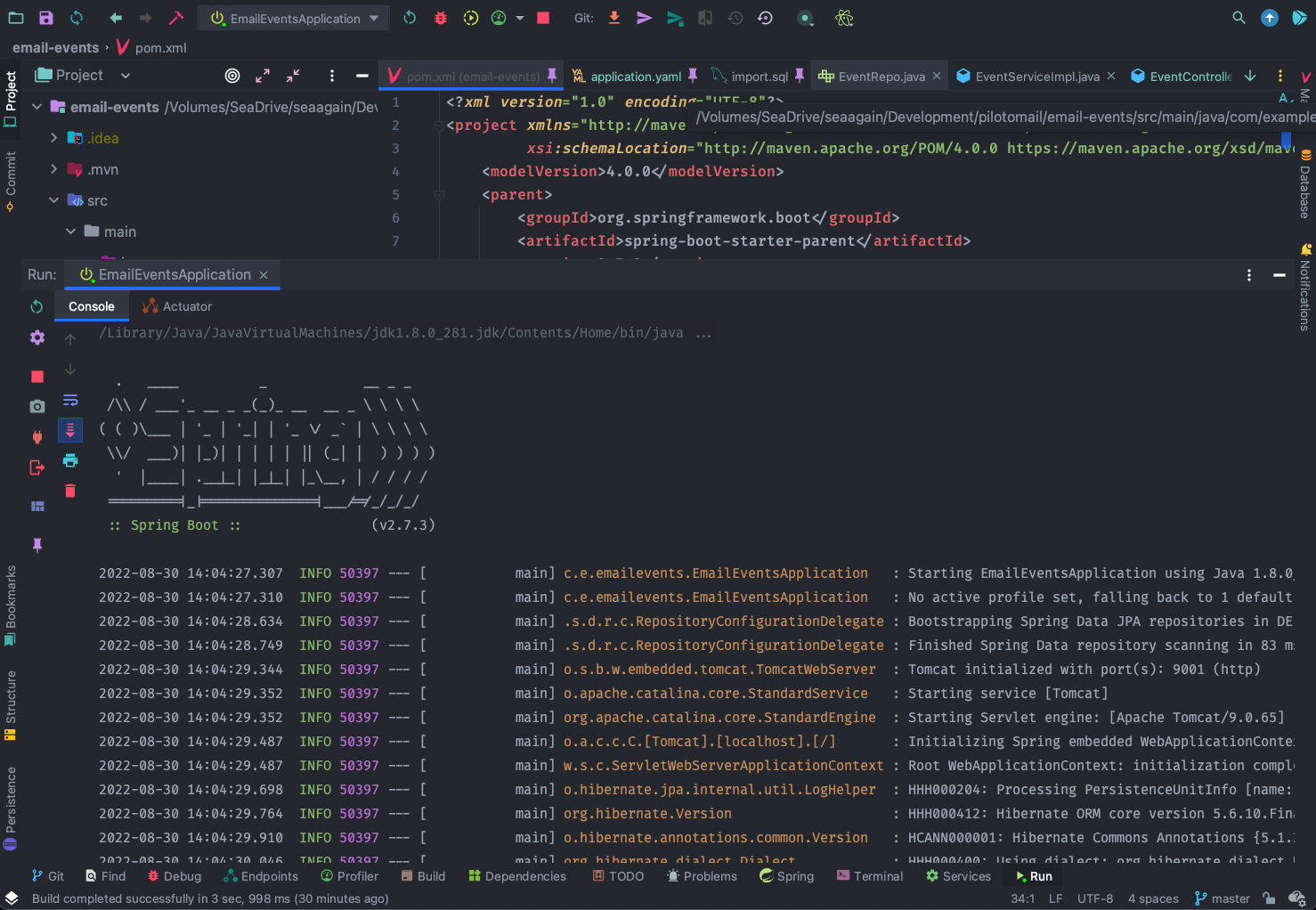Close the EventServiceImpl.java tab
1316x910 pixels.
[x=1111, y=77]
